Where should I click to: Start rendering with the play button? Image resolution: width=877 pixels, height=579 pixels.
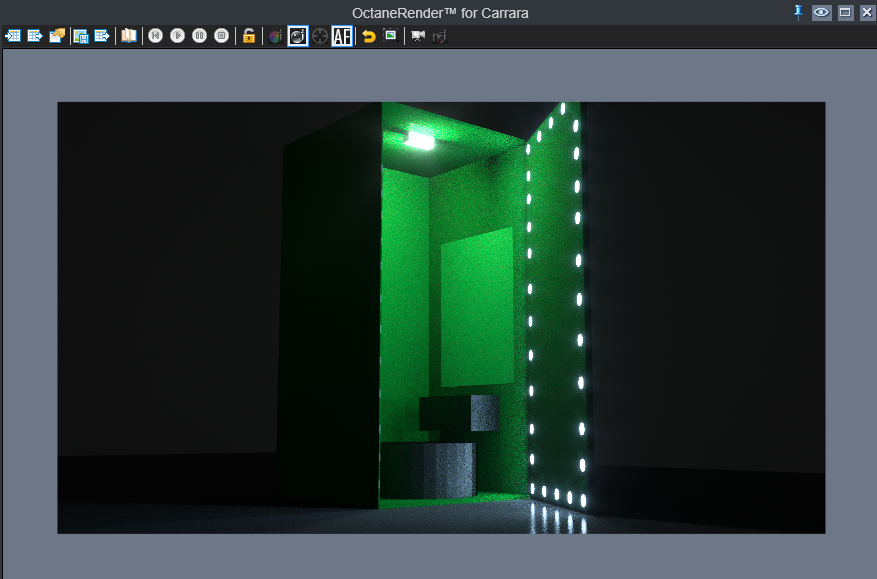tap(177, 36)
